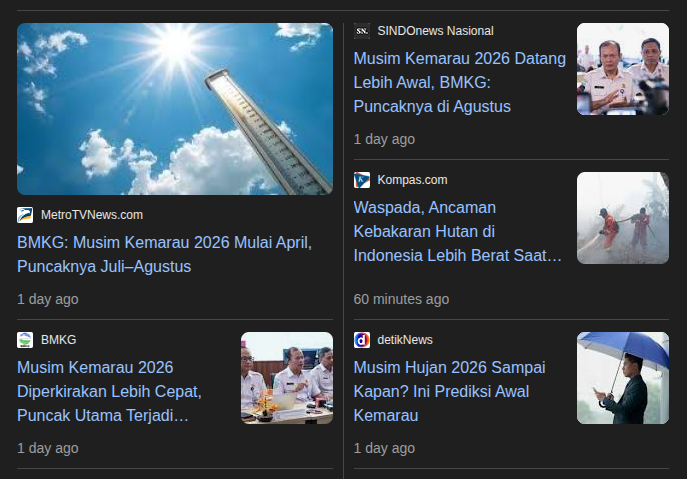Click the BMKG source logo icon
Screen dimensions: 687x479
coord(25,340)
